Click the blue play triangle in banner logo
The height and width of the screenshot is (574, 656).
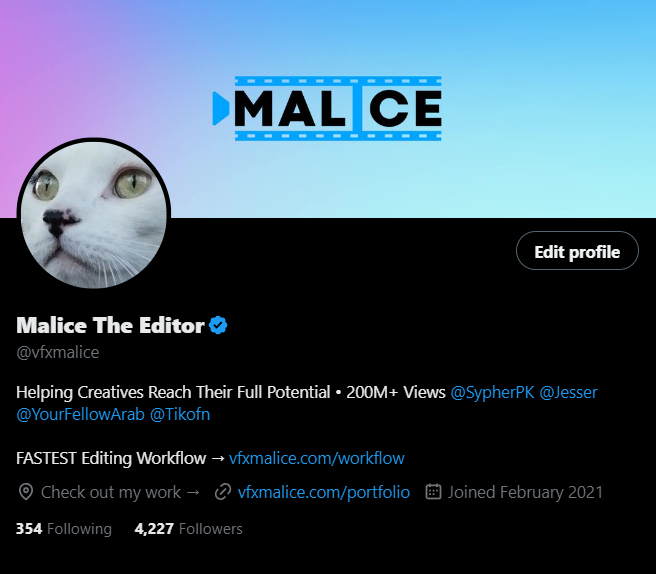coord(221,108)
